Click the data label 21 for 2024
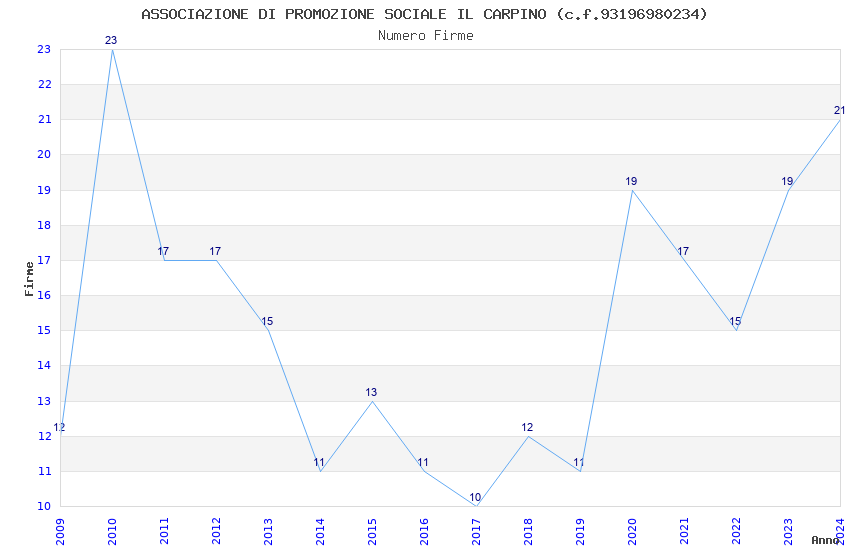This screenshot has width=850, height=550. coord(839,111)
